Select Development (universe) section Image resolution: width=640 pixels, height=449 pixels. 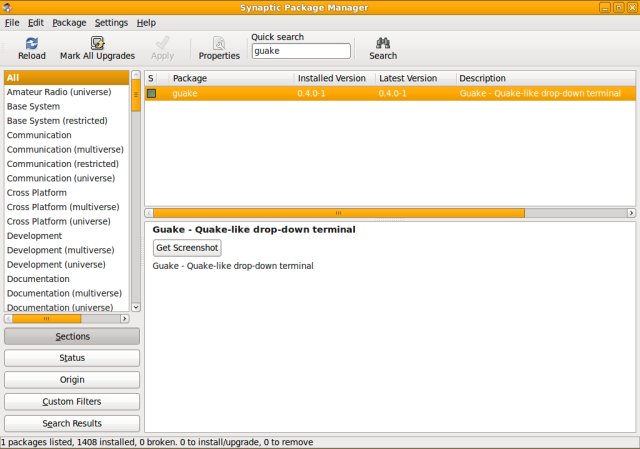pyautogui.click(x=67, y=265)
